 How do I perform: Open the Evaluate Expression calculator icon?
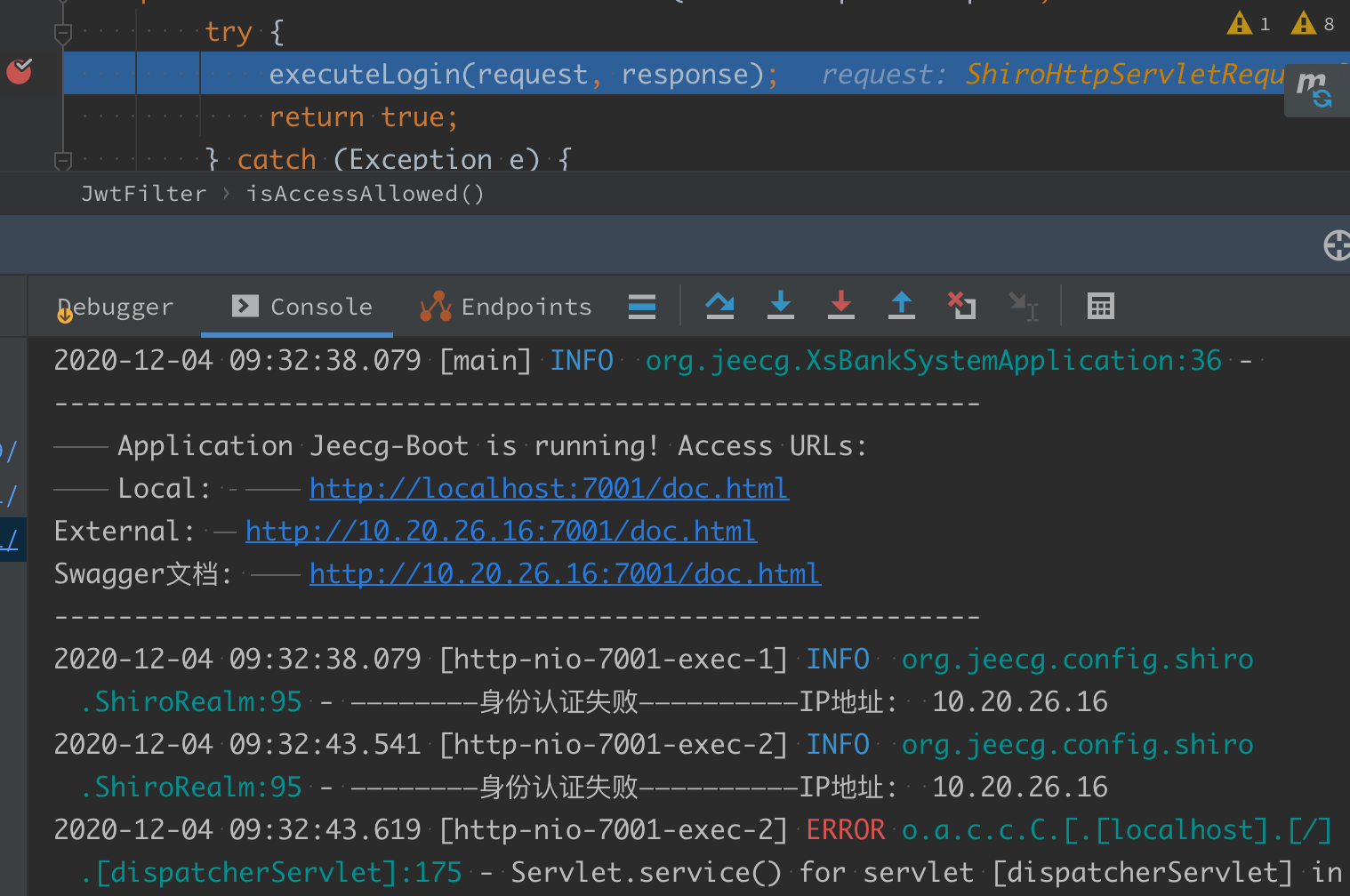click(x=1100, y=306)
